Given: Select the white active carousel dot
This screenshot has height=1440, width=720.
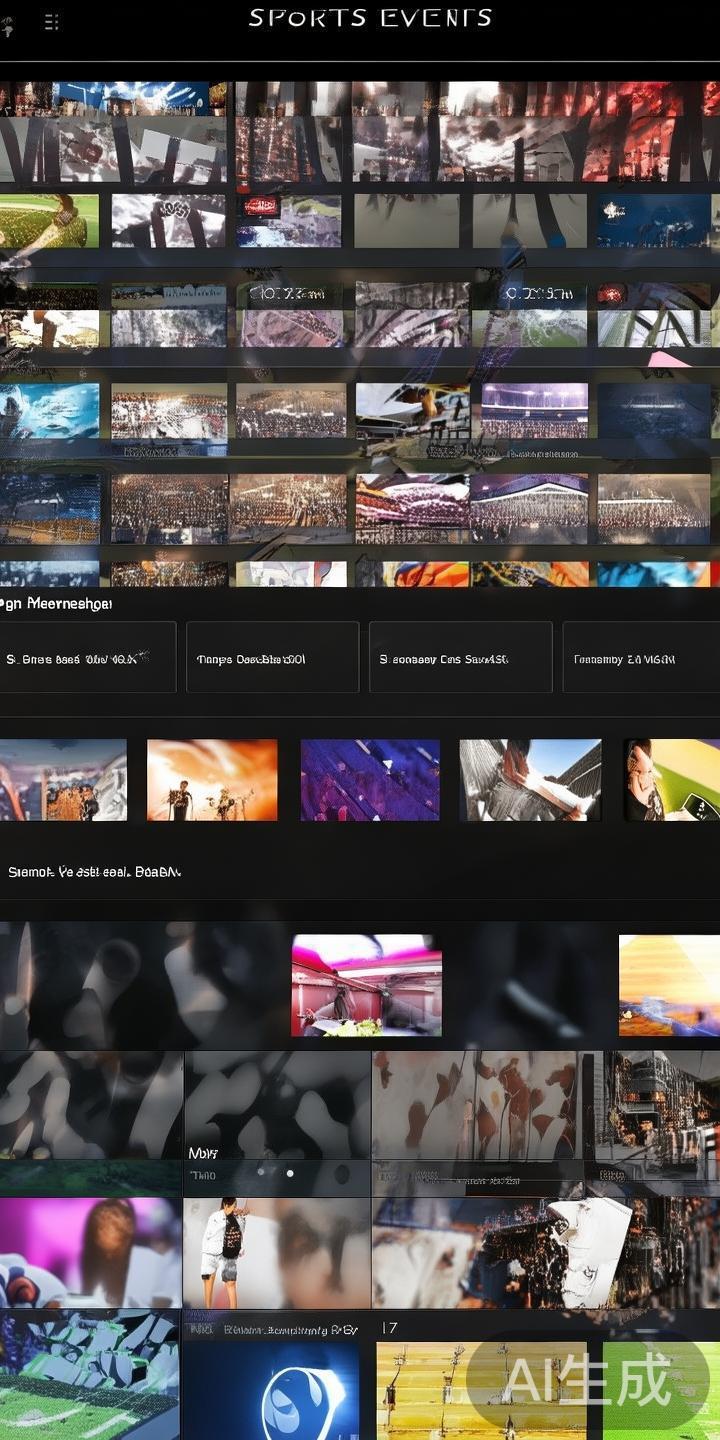Looking at the screenshot, I should 290,1173.
